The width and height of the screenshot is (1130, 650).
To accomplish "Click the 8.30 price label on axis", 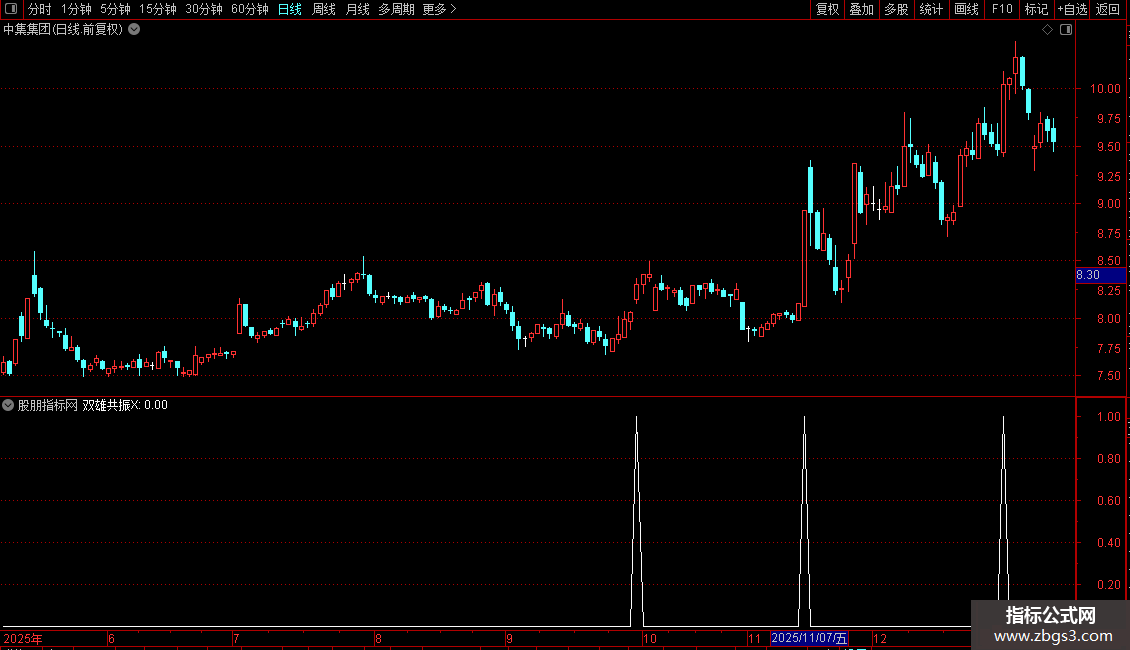I will (1100, 275).
